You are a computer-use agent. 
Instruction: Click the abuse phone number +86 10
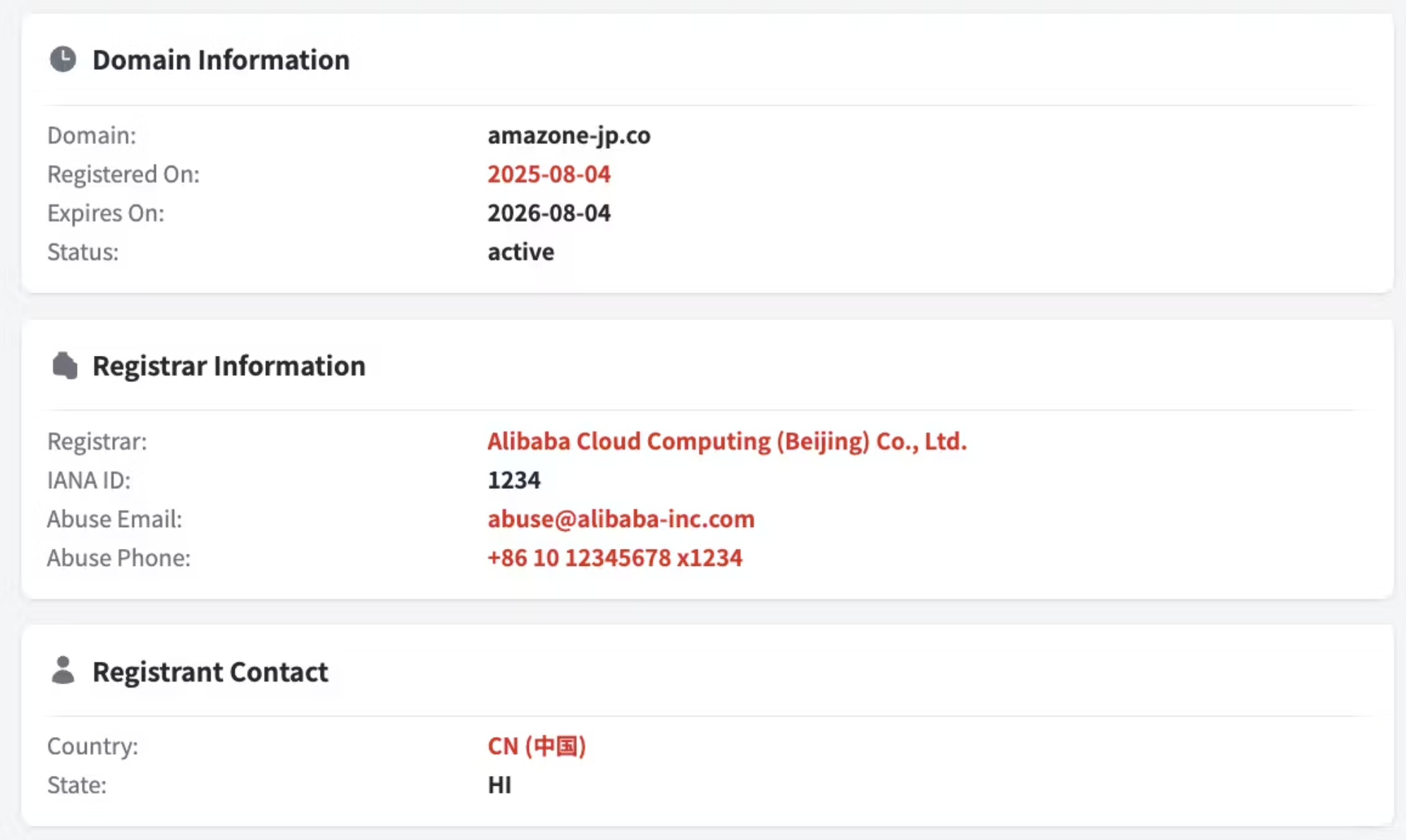click(614, 557)
